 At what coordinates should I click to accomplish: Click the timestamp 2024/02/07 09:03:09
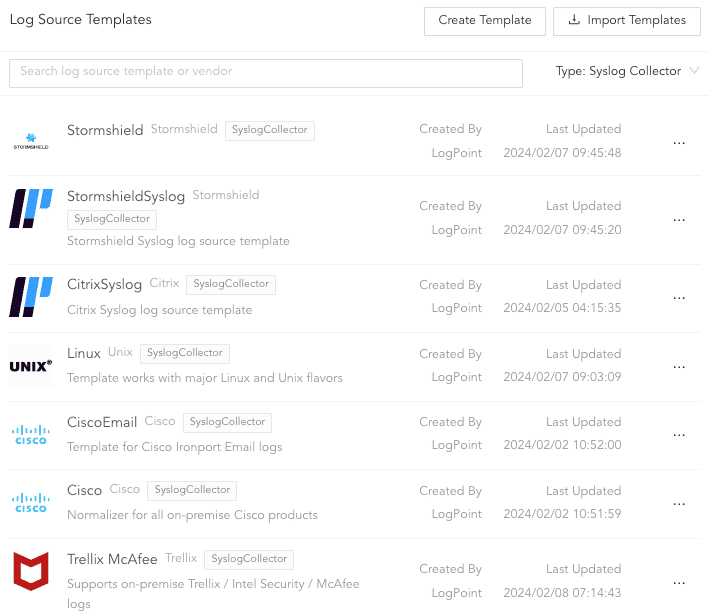tap(562, 377)
